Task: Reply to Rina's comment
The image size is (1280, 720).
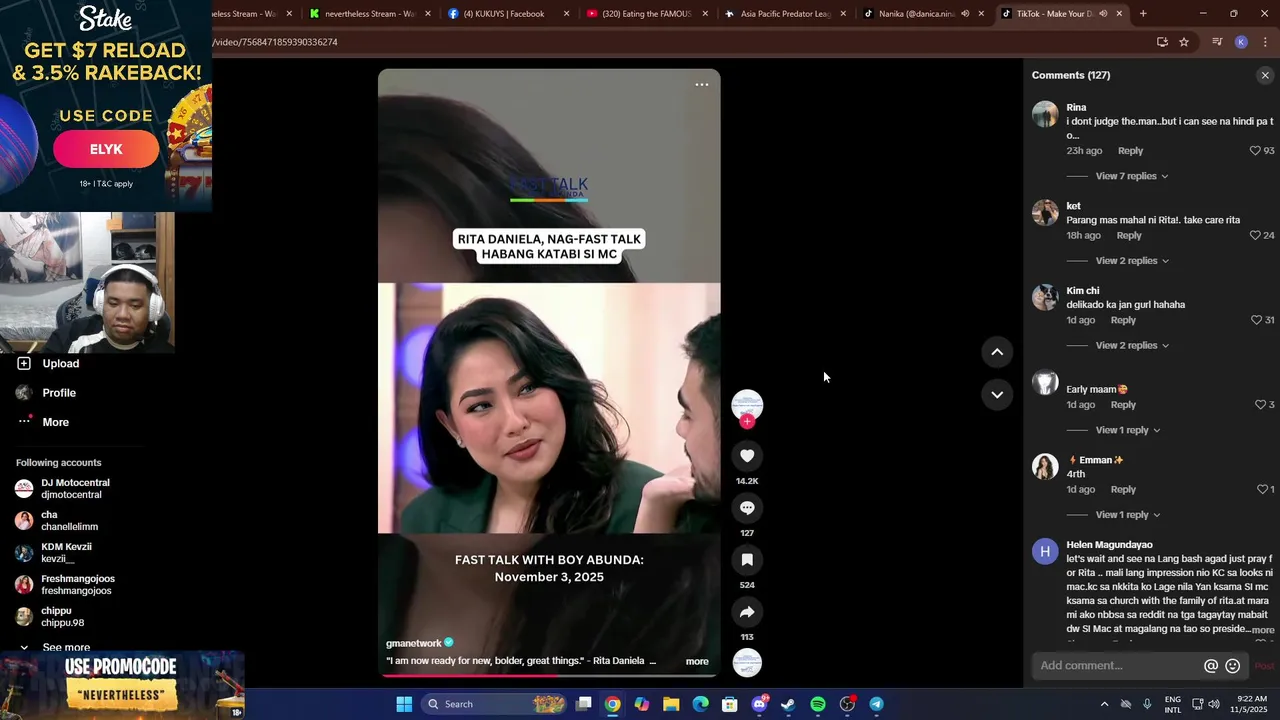Action: pyautogui.click(x=1130, y=151)
